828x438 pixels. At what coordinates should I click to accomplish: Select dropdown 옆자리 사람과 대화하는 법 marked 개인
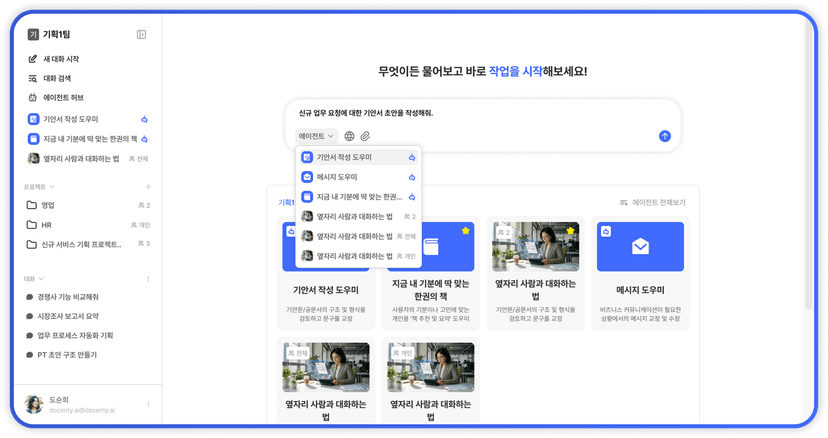click(359, 256)
